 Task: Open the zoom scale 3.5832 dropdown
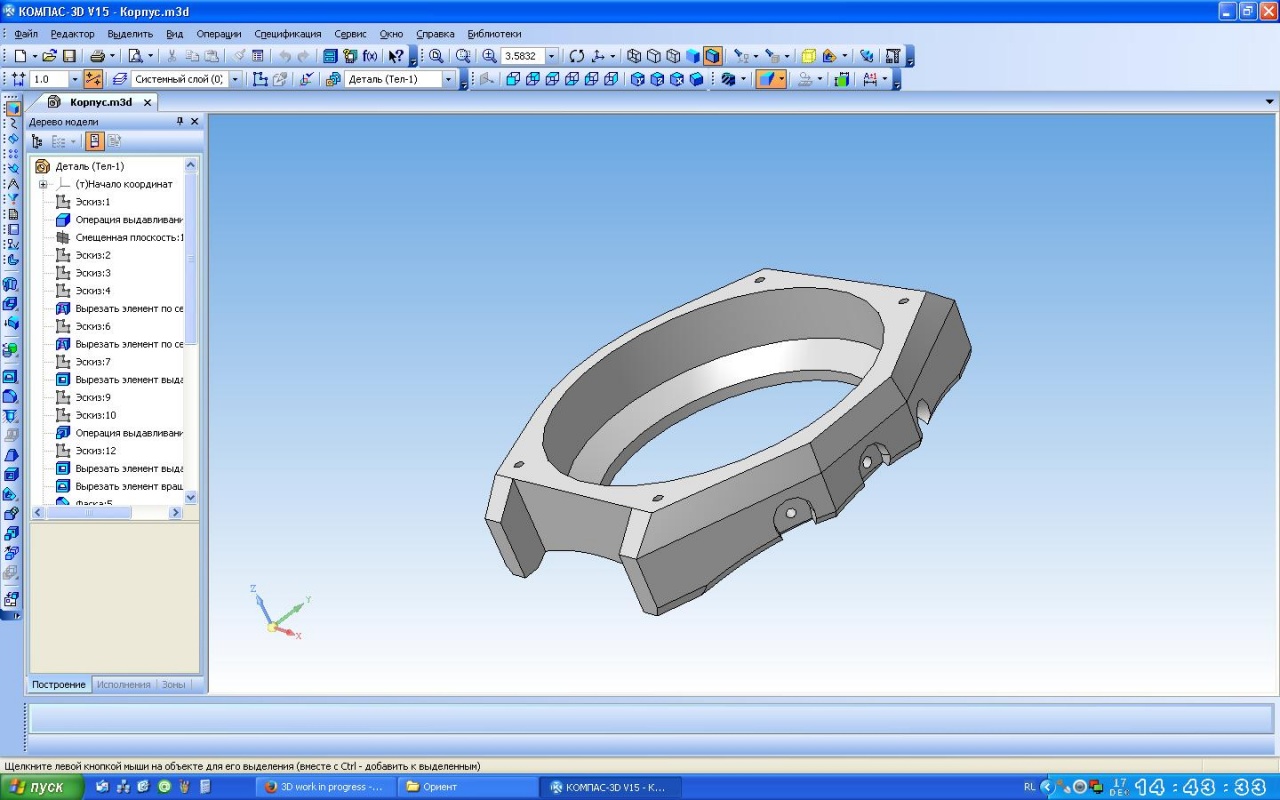(551, 56)
